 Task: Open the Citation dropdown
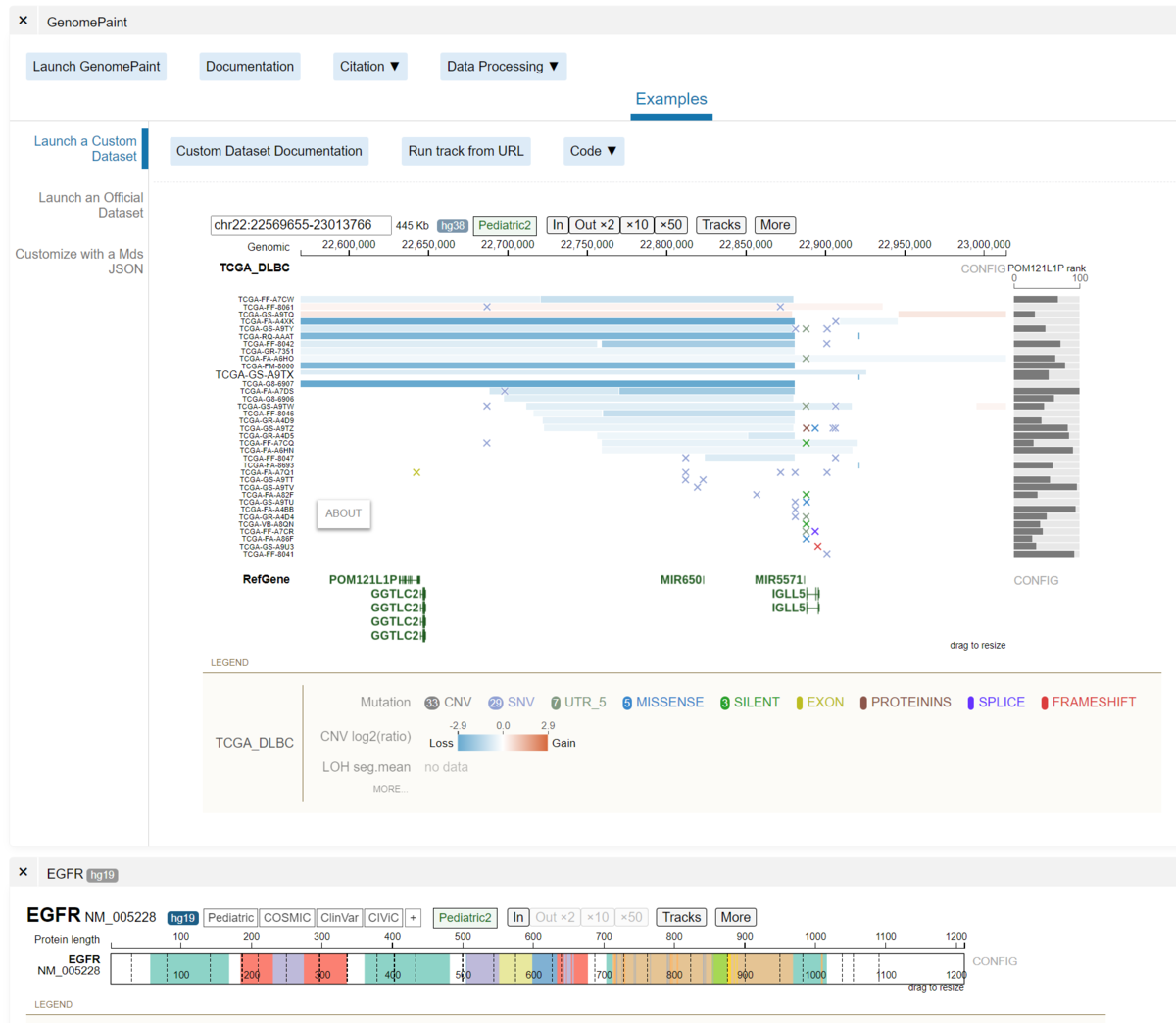[x=369, y=67]
